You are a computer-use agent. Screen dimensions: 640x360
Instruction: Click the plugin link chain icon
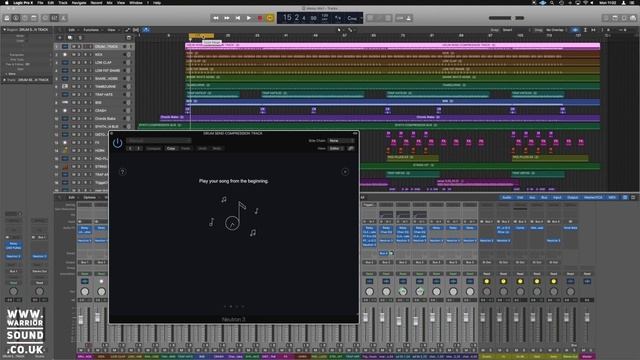351,149
